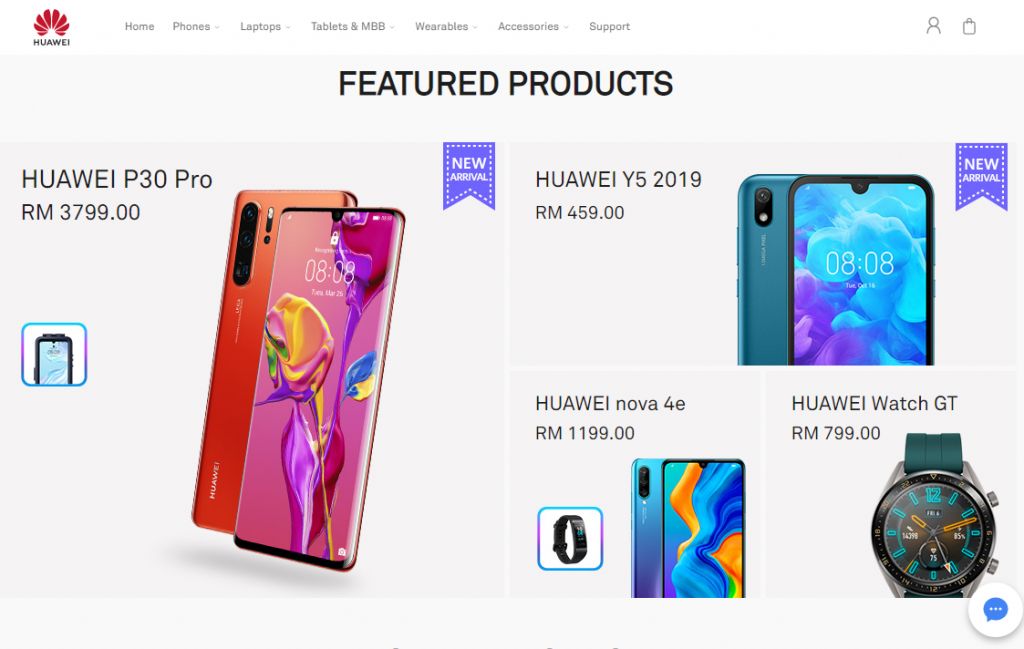Expand the Phones dropdown menu
The image size is (1024, 649).
196,27
